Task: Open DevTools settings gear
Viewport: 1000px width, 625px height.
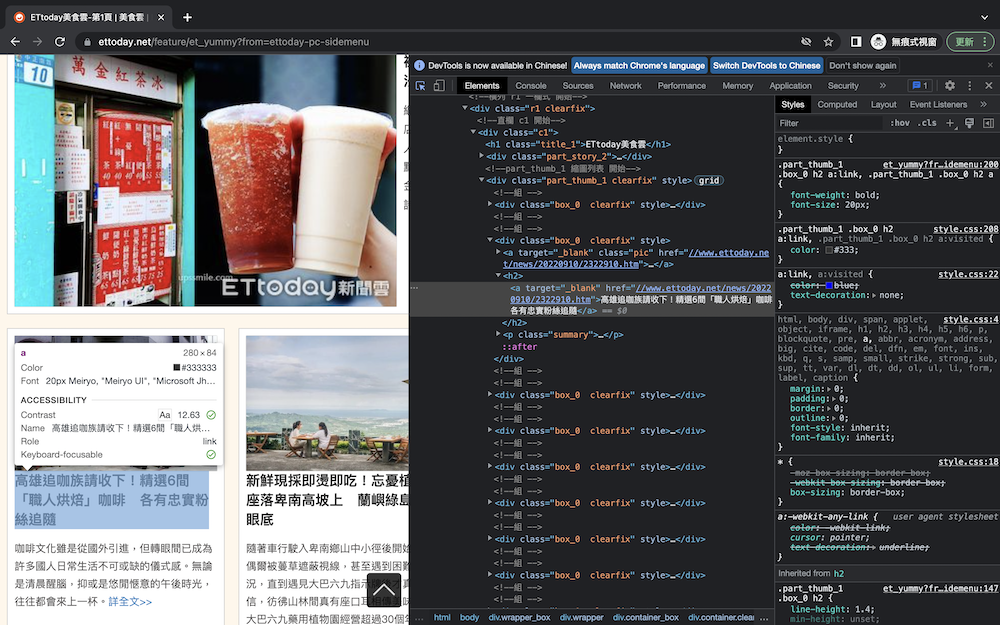Action: pos(950,85)
